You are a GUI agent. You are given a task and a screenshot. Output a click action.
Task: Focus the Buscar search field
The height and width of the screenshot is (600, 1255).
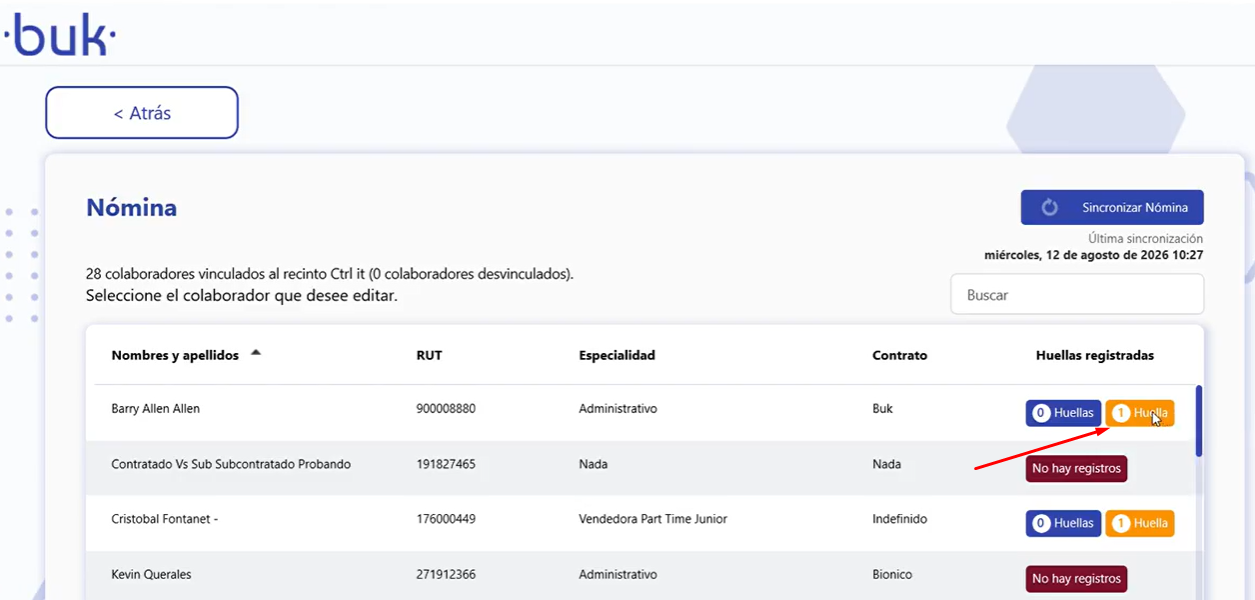pyautogui.click(x=1077, y=295)
